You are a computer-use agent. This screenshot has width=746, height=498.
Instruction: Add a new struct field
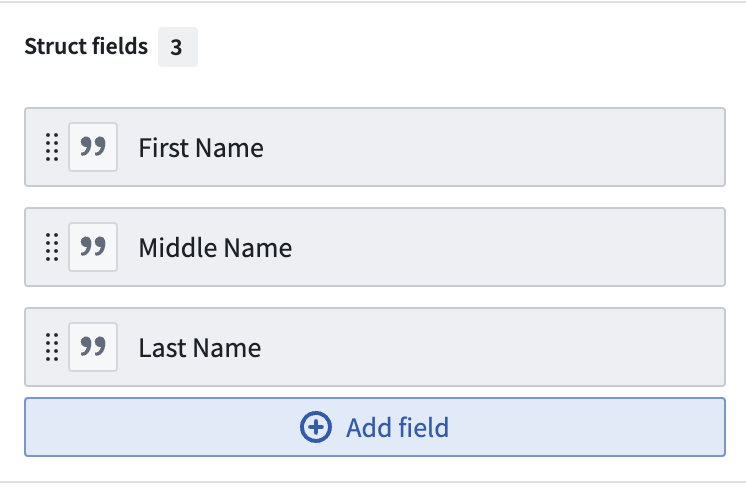[x=375, y=427]
